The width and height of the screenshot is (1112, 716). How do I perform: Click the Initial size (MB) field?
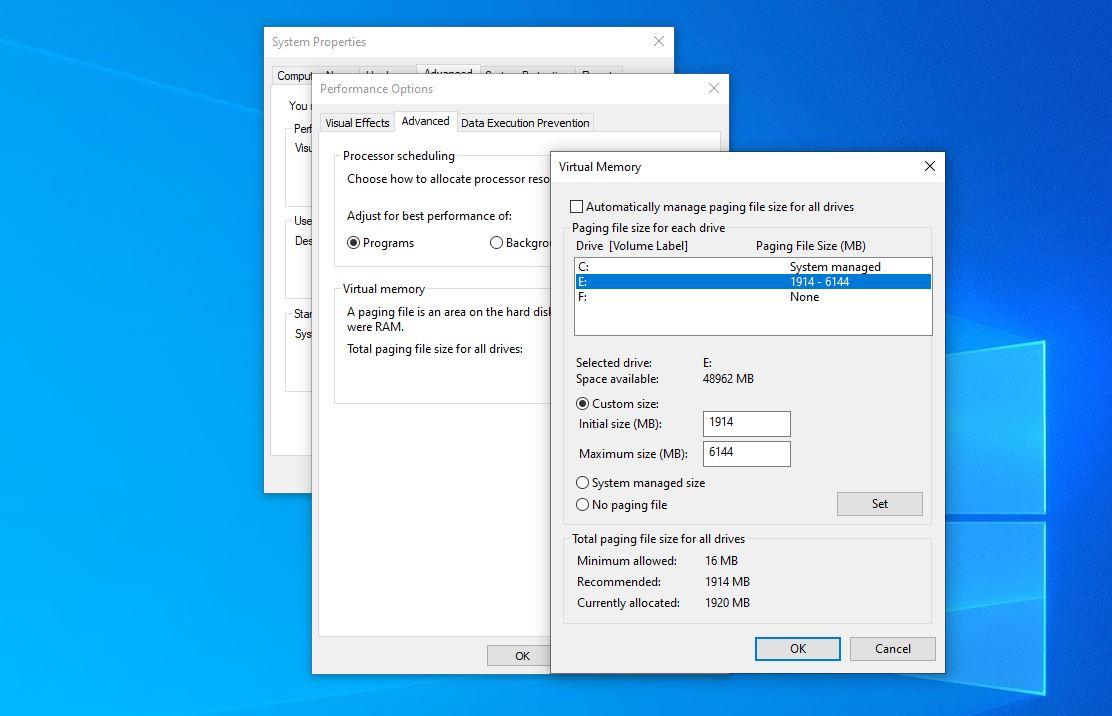pos(746,423)
